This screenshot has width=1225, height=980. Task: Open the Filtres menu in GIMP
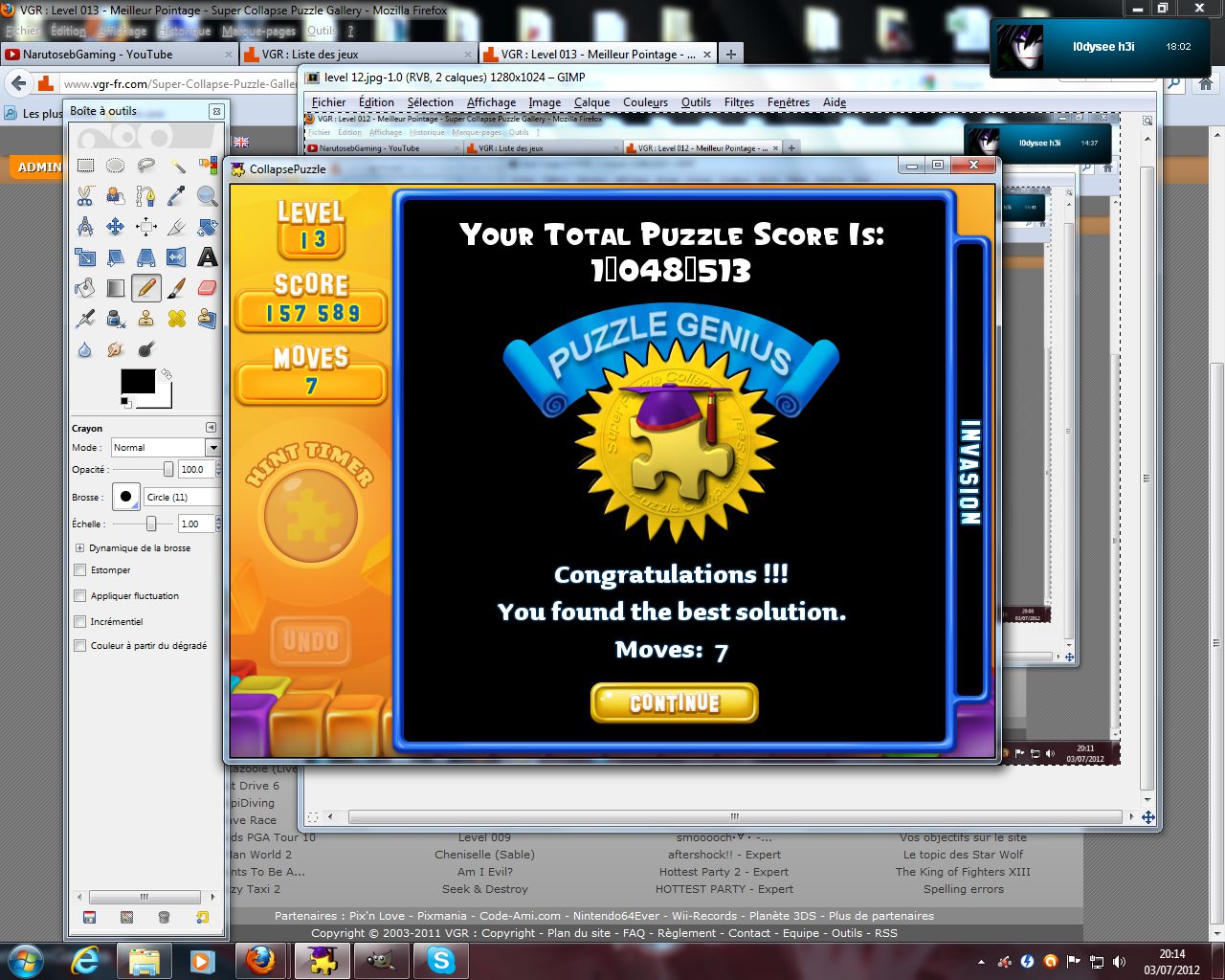click(739, 102)
